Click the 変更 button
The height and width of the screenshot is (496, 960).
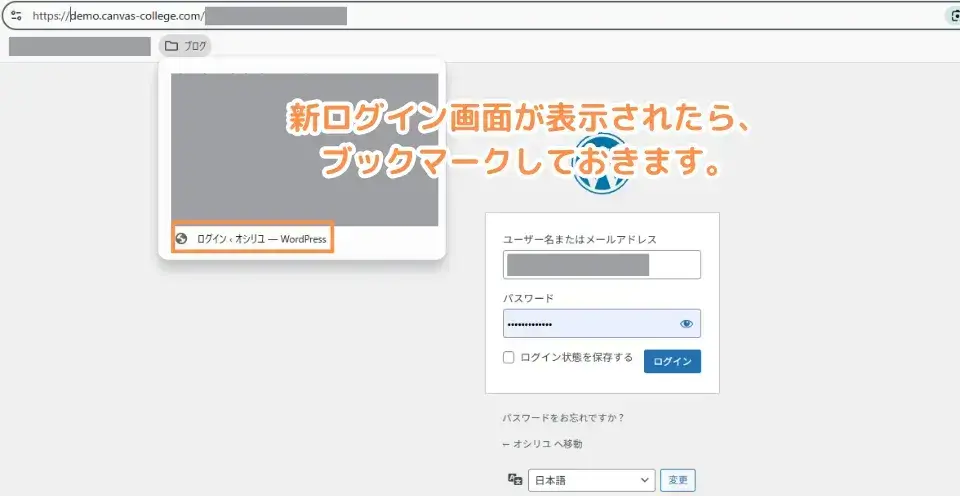678,480
